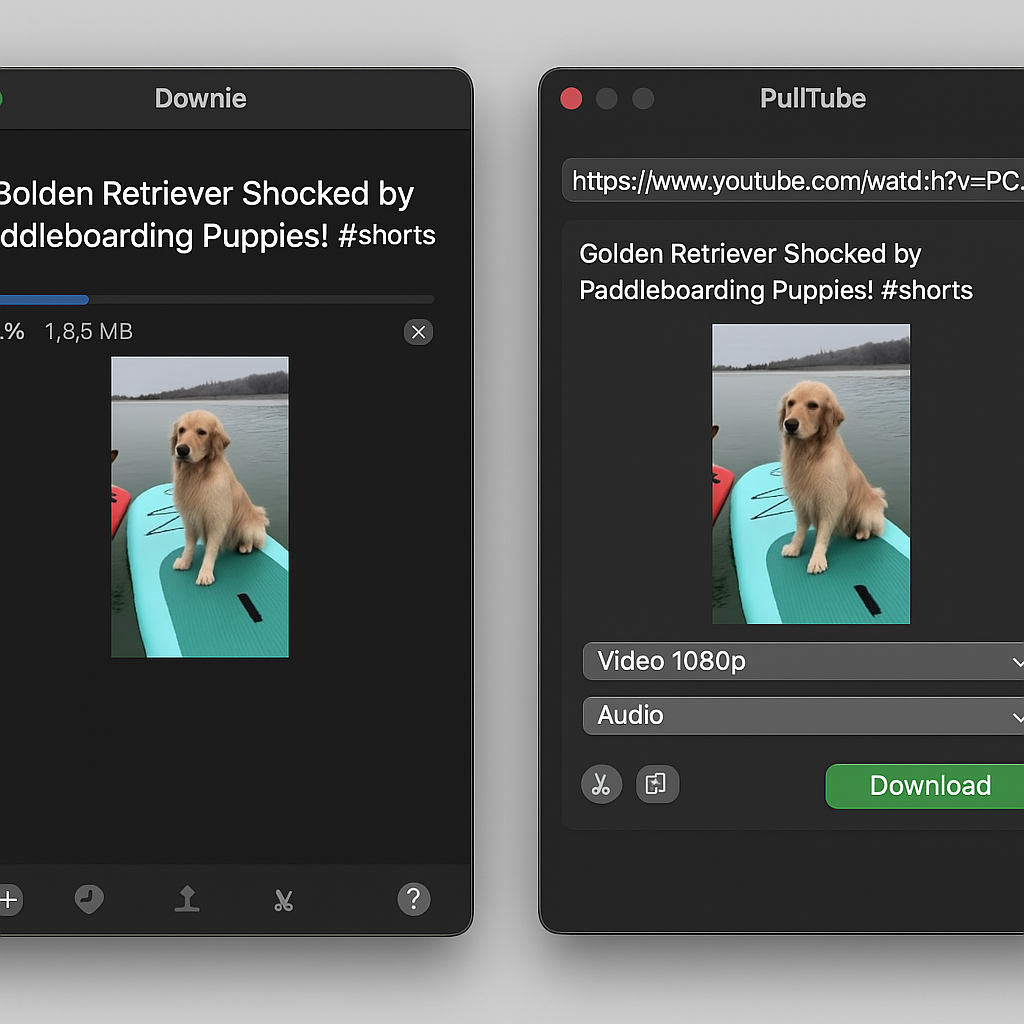
Task: Click the 1,8,5 MB size text
Action: 89,332
